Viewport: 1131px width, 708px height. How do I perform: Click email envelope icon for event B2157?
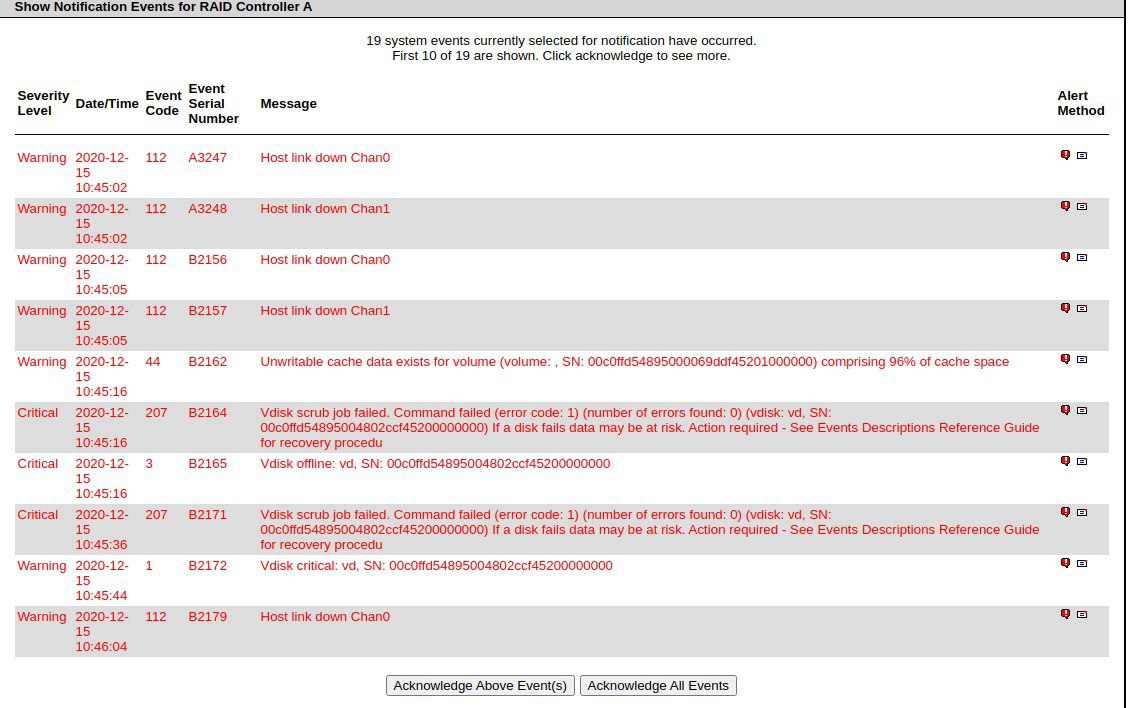[1081, 309]
